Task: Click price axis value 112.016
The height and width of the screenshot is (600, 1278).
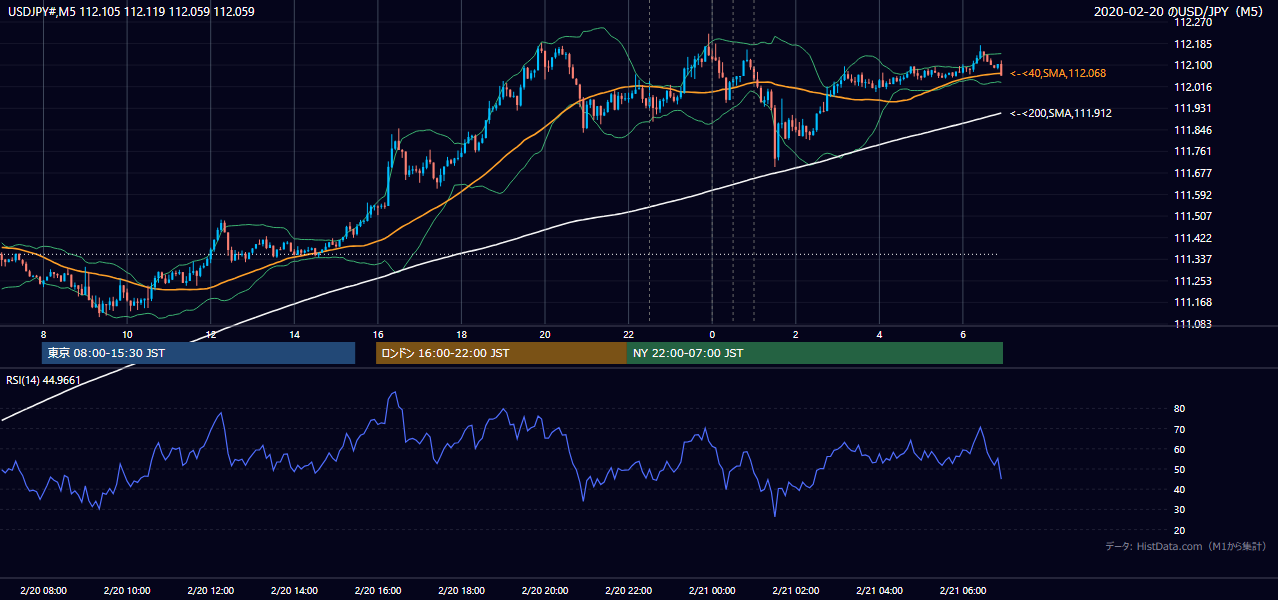Action: pyautogui.click(x=1194, y=87)
